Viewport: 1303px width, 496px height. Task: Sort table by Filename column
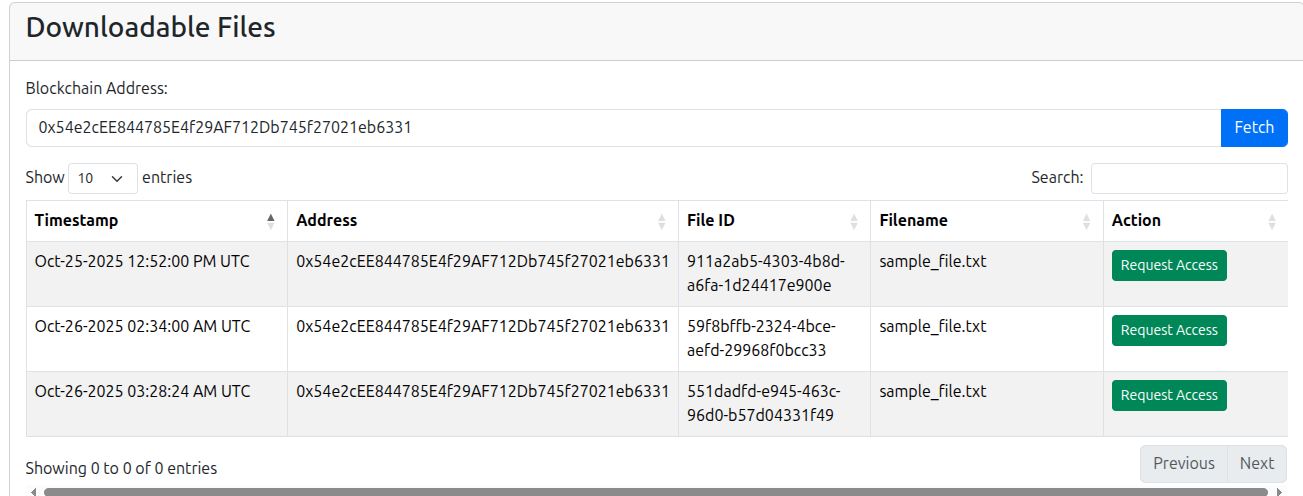click(x=987, y=221)
